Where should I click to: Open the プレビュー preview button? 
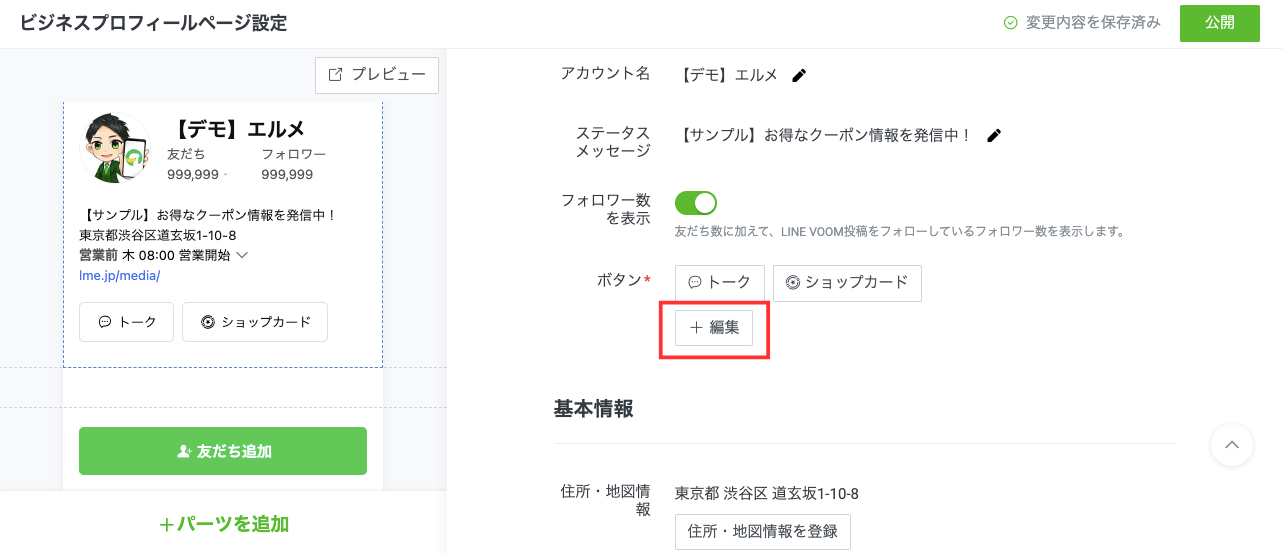377,75
